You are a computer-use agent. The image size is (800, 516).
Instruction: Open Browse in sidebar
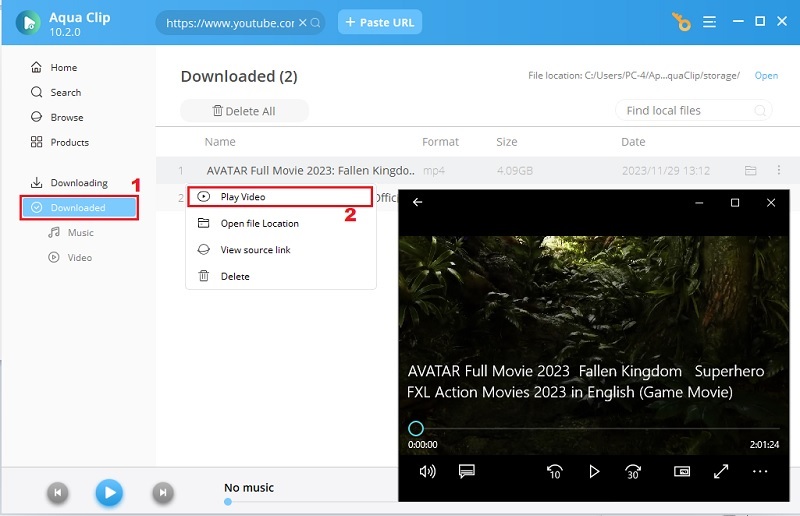click(57, 117)
